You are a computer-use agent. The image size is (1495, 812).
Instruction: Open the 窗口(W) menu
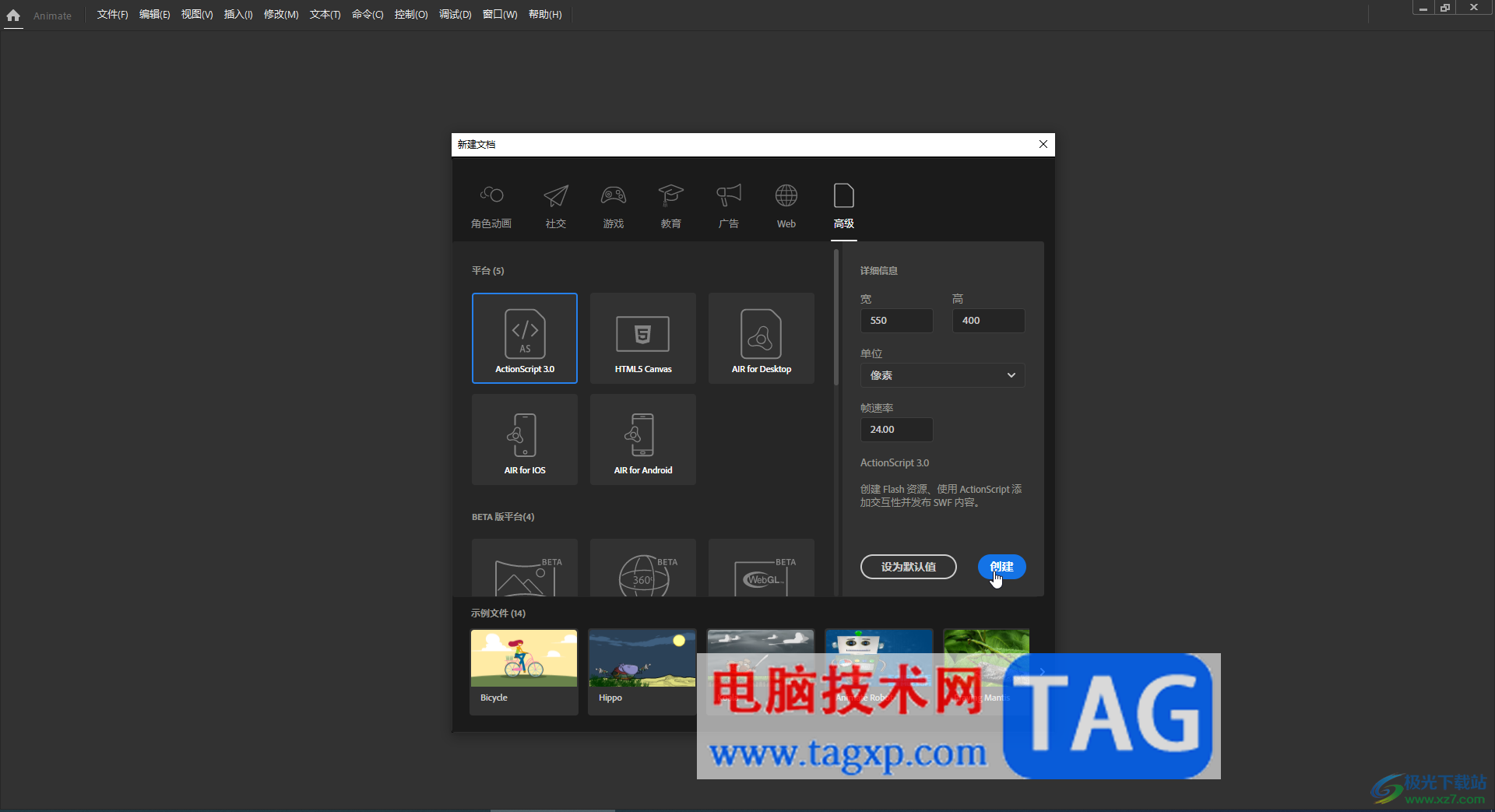pyautogui.click(x=500, y=15)
